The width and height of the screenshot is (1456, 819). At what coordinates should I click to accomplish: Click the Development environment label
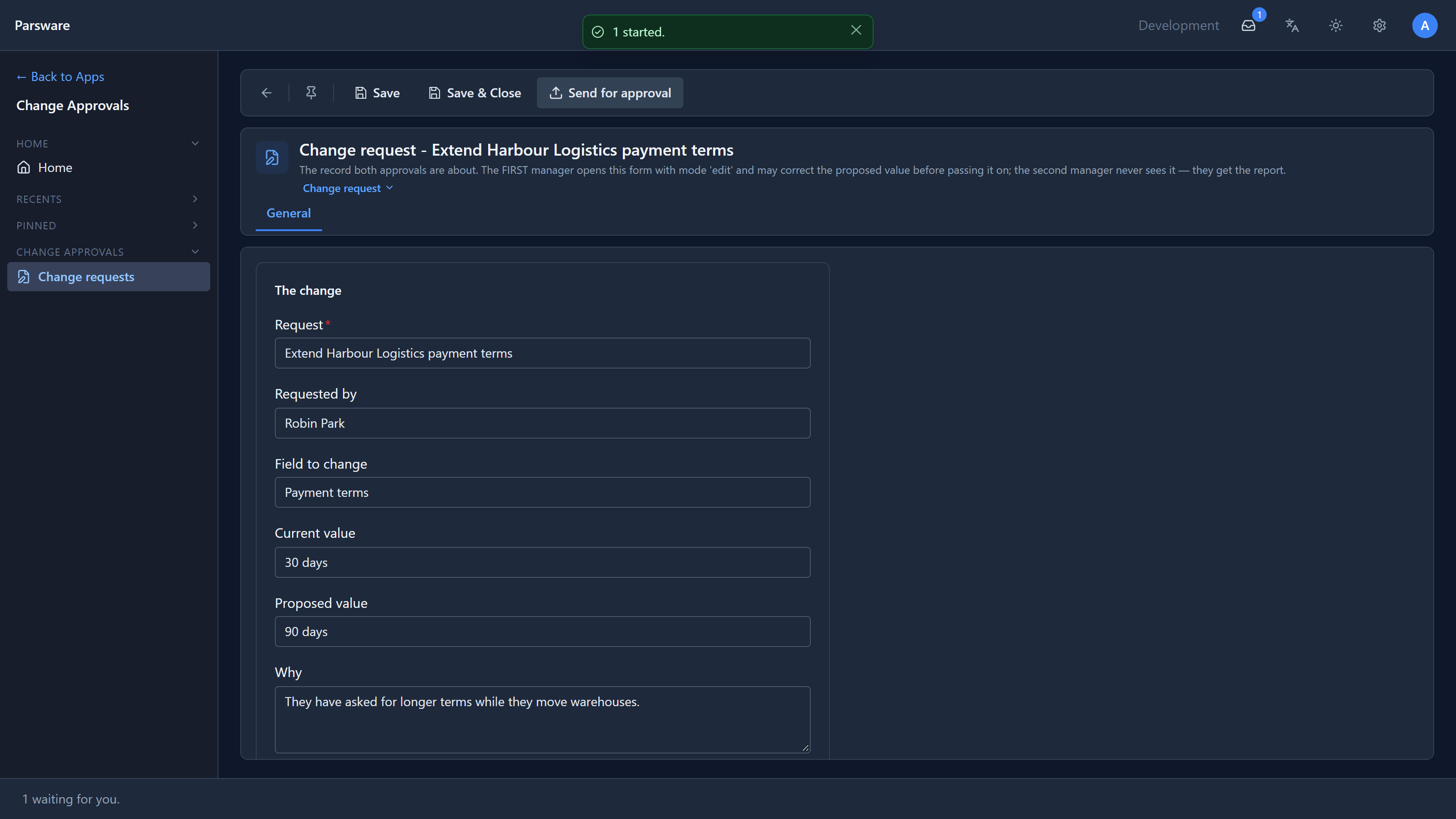(1178, 25)
